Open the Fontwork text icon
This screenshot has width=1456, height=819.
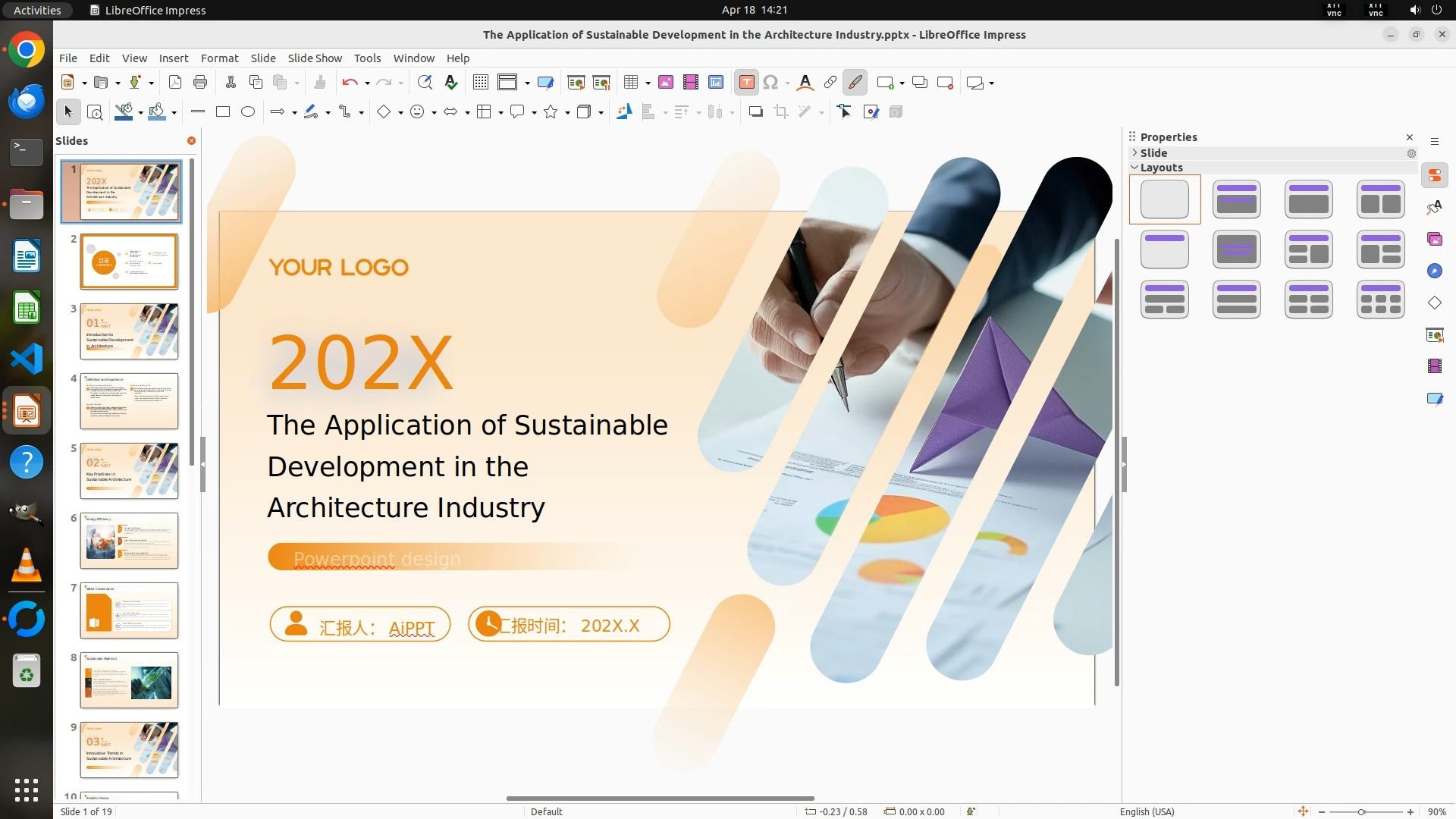[805, 83]
